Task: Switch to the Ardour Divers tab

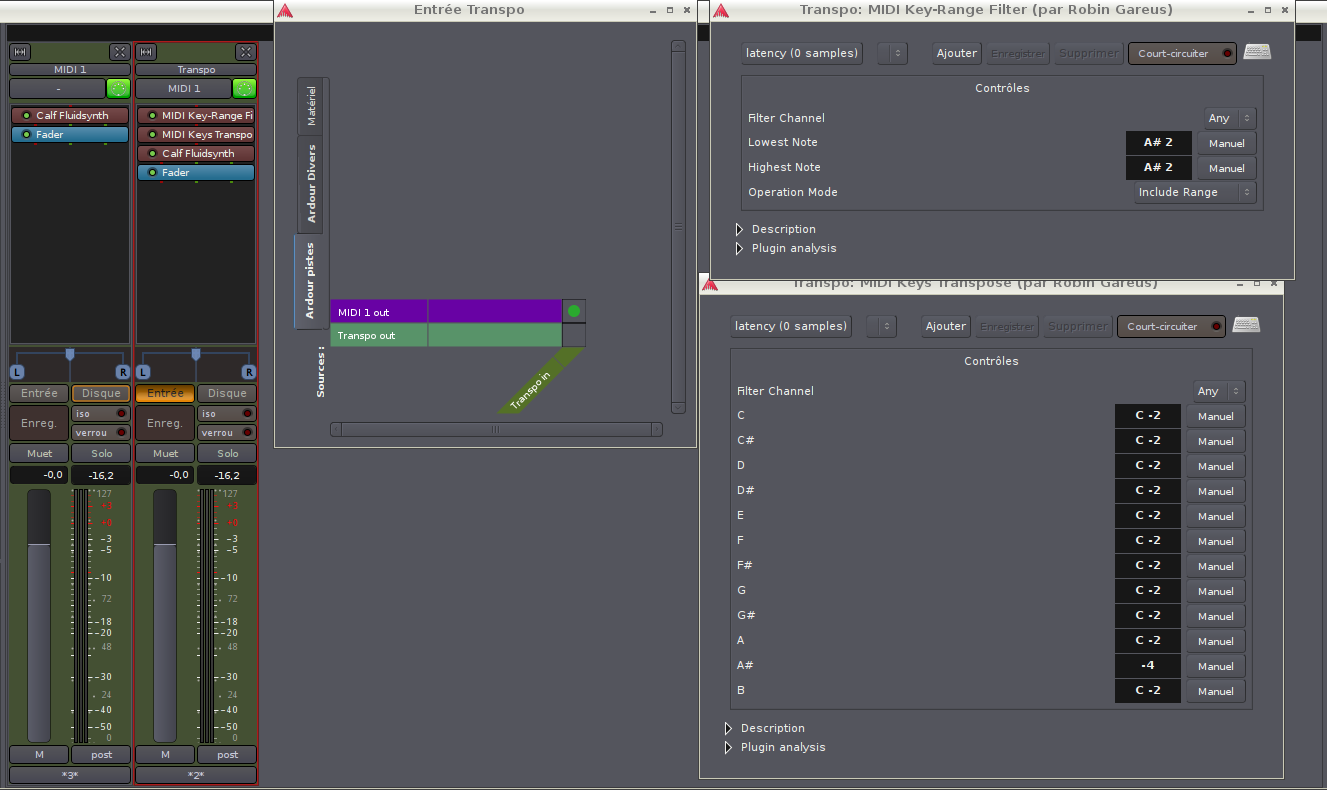Action: pos(312,184)
